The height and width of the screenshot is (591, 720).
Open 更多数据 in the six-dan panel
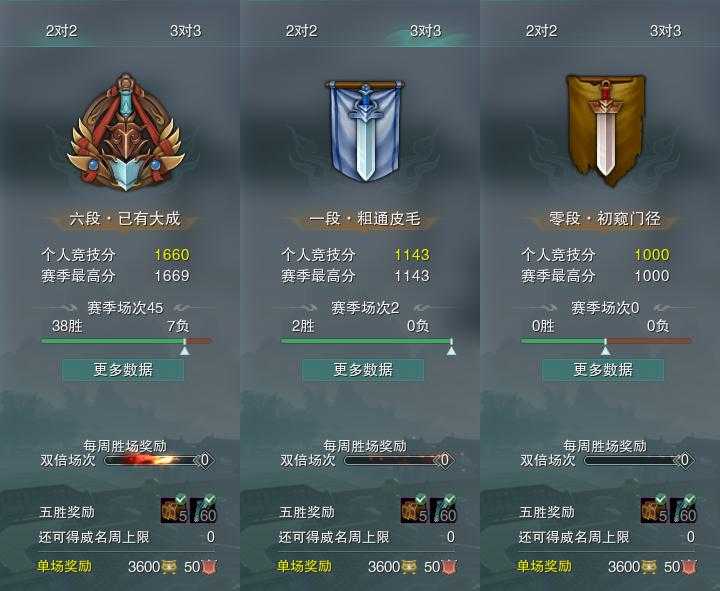123,370
